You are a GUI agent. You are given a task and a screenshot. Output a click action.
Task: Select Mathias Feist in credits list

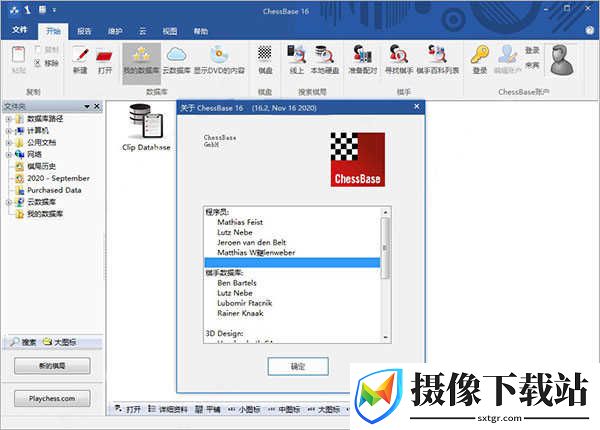(240, 222)
